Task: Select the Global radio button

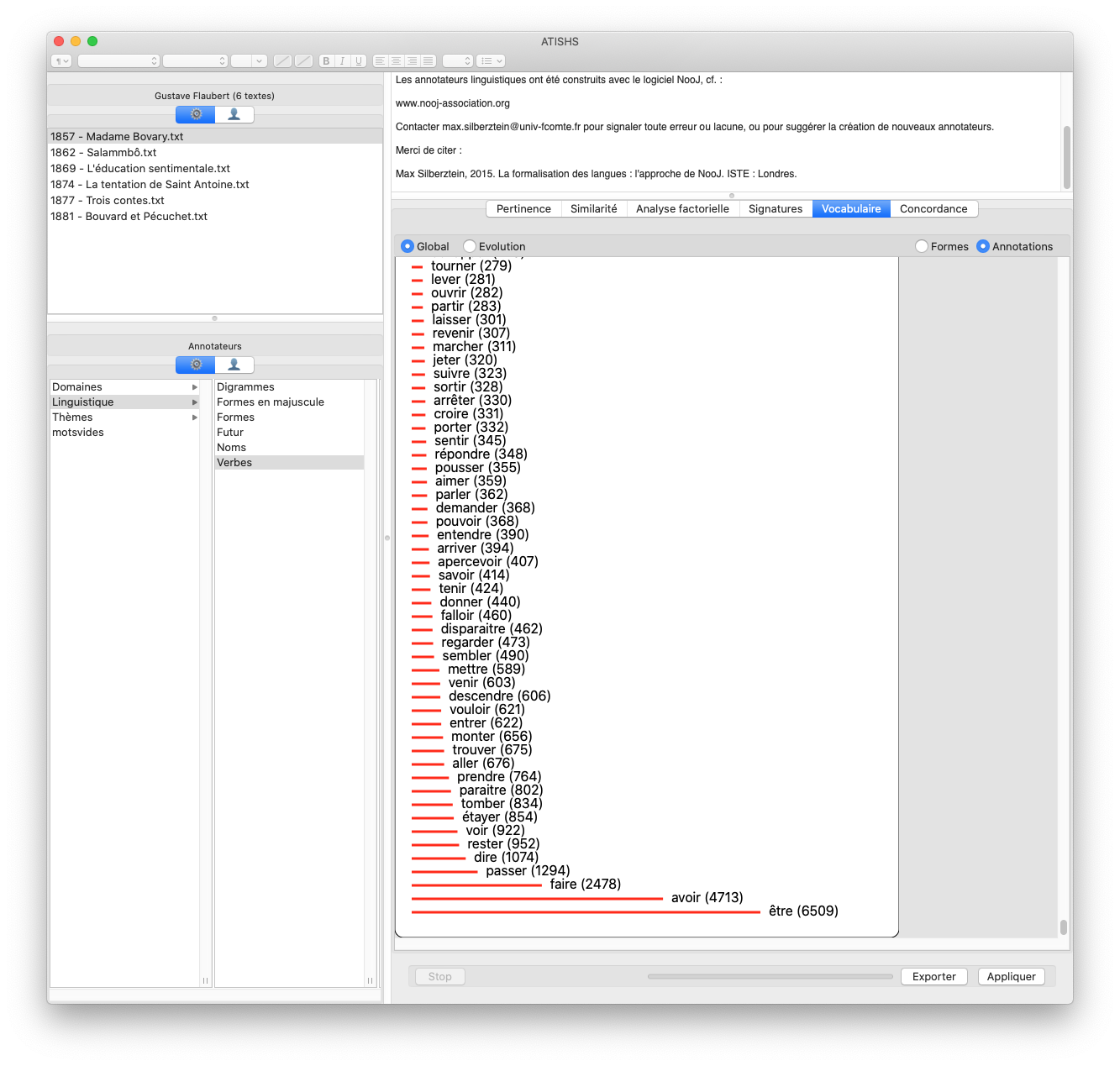Action: point(408,246)
